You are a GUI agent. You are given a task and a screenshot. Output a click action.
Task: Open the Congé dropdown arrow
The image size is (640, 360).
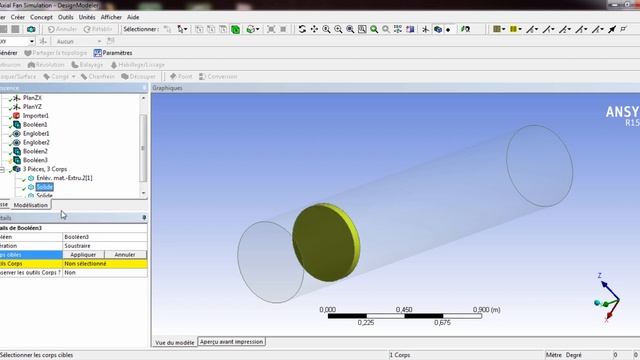[73, 76]
